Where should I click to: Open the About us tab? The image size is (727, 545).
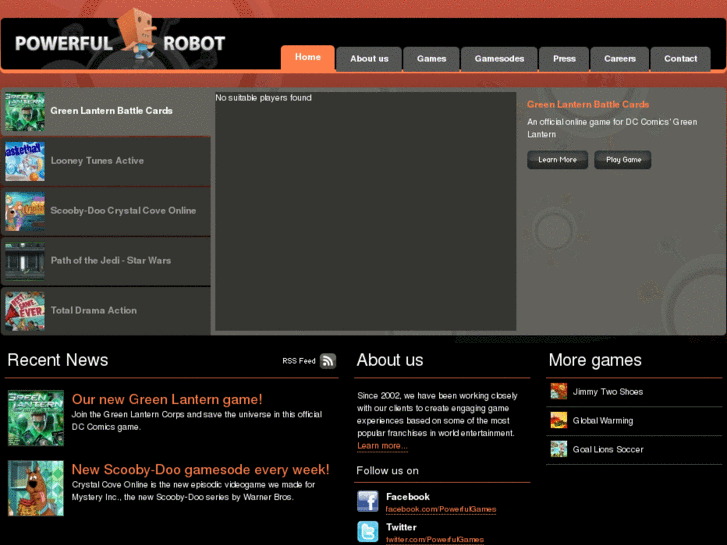pyautogui.click(x=369, y=59)
